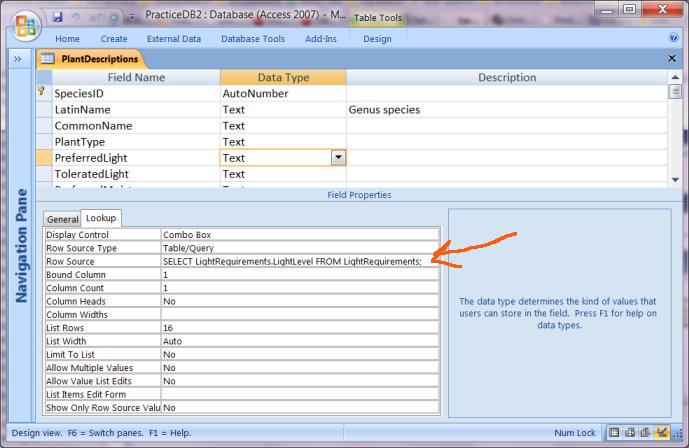Click the Column Heads No value
Screen dimensions: 689x448
click(300, 301)
